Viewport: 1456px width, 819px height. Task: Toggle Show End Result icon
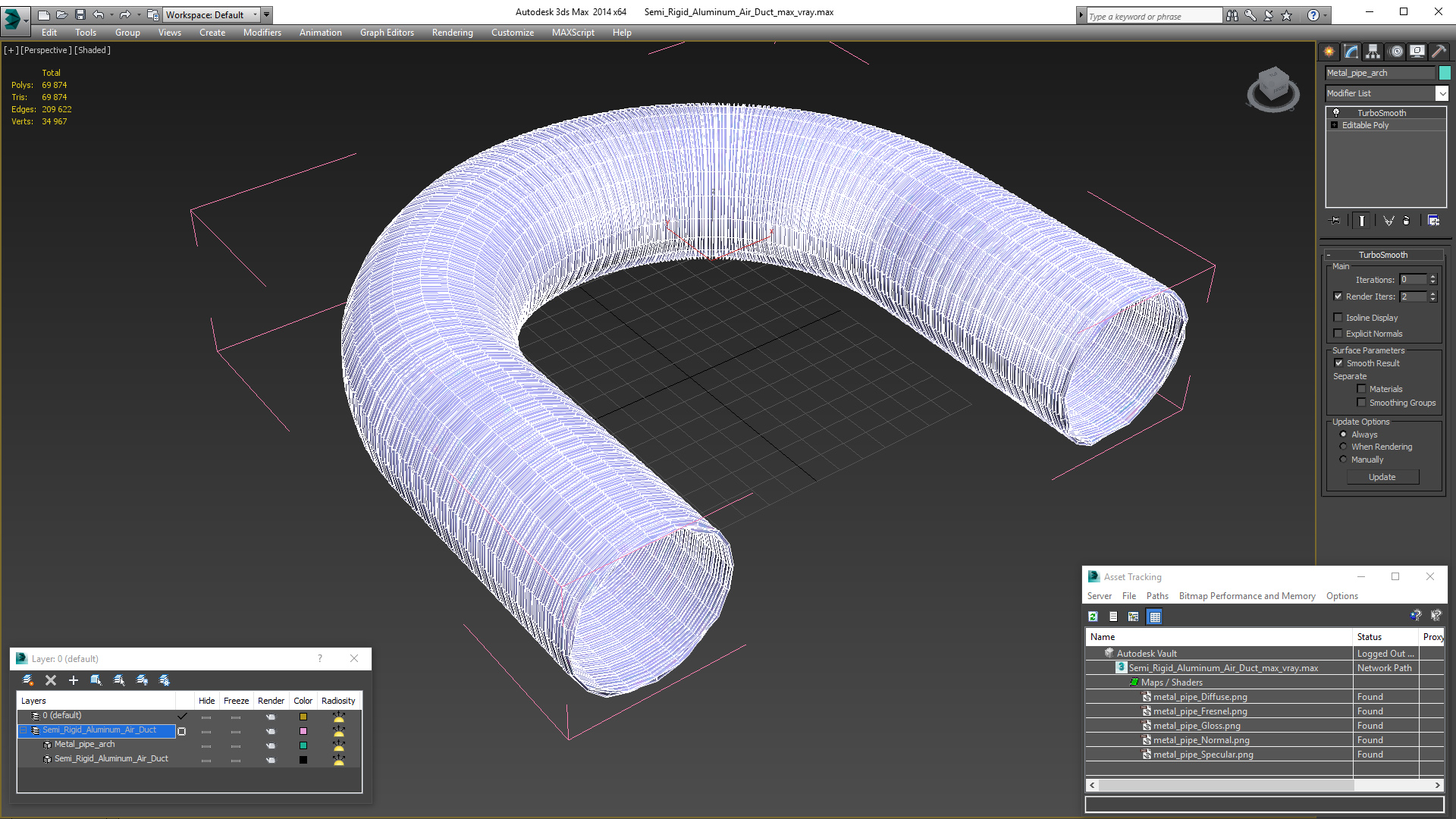pyautogui.click(x=1362, y=221)
